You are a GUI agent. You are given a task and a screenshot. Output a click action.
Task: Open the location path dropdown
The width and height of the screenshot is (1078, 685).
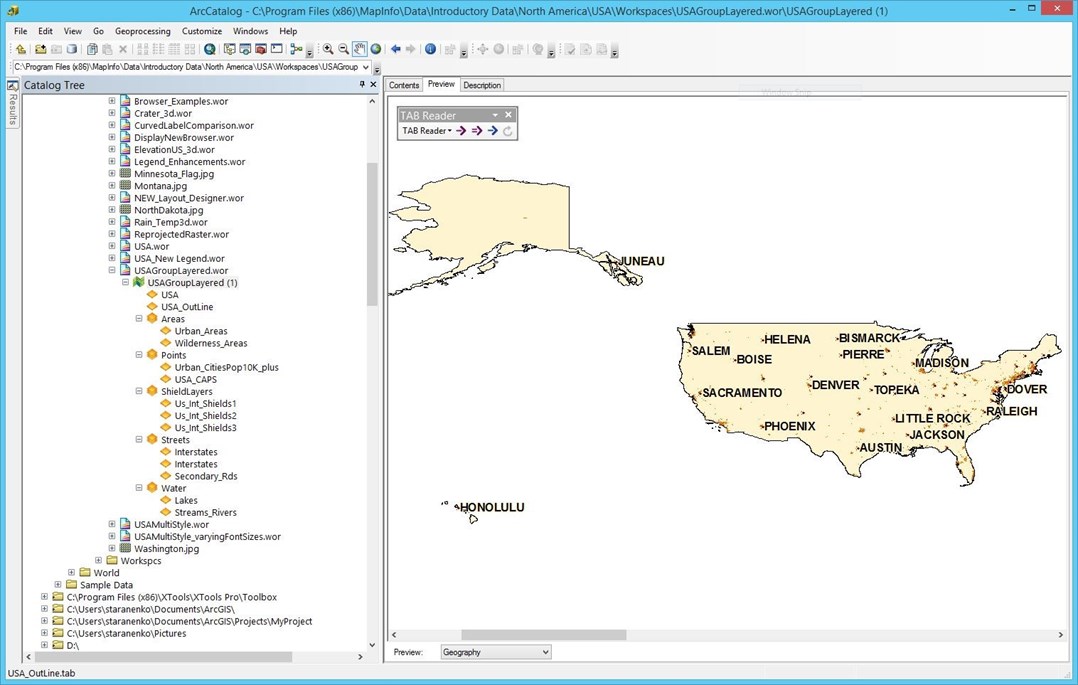click(x=366, y=67)
